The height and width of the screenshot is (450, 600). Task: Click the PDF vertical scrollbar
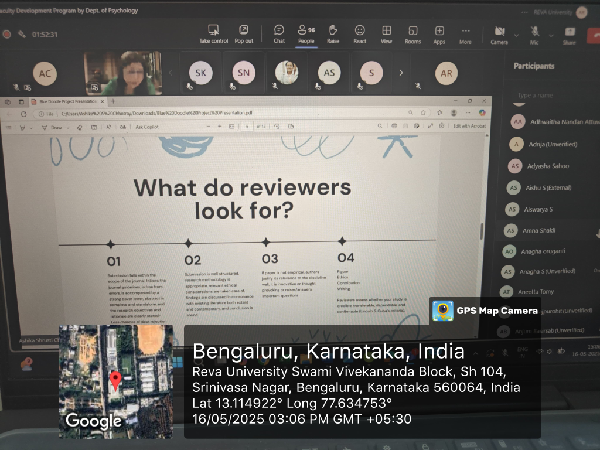(482, 230)
